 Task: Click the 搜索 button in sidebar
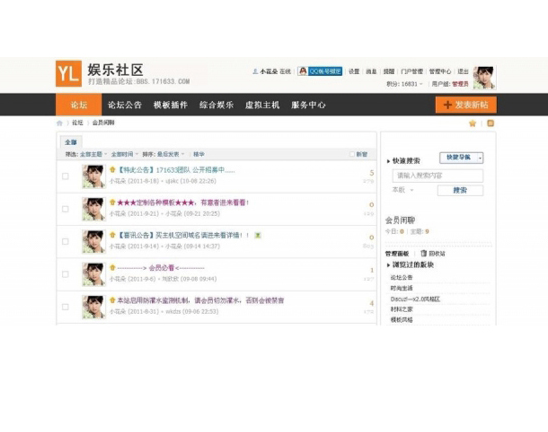tap(460, 190)
